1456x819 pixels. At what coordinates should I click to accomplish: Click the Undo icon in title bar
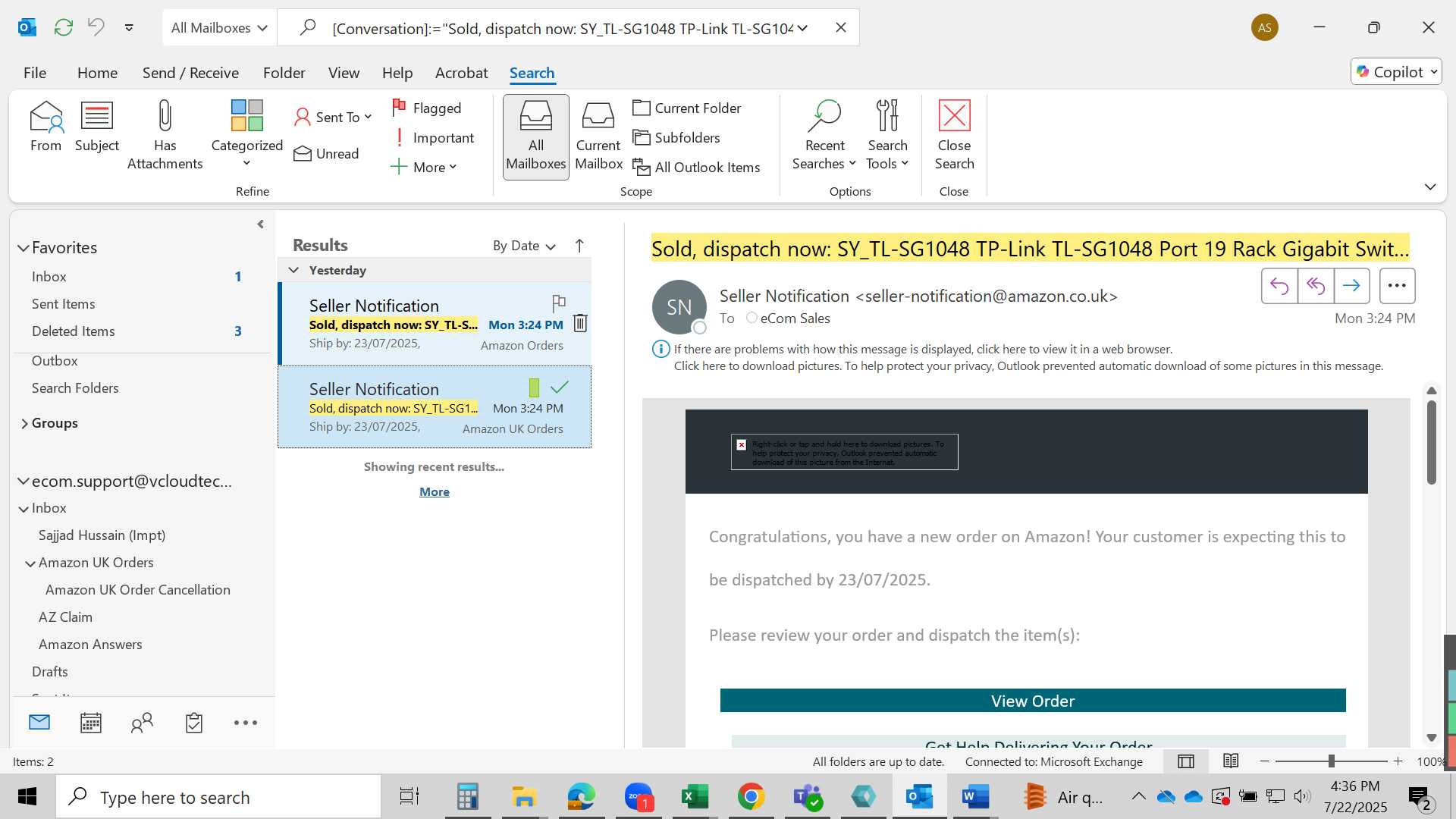[96, 28]
